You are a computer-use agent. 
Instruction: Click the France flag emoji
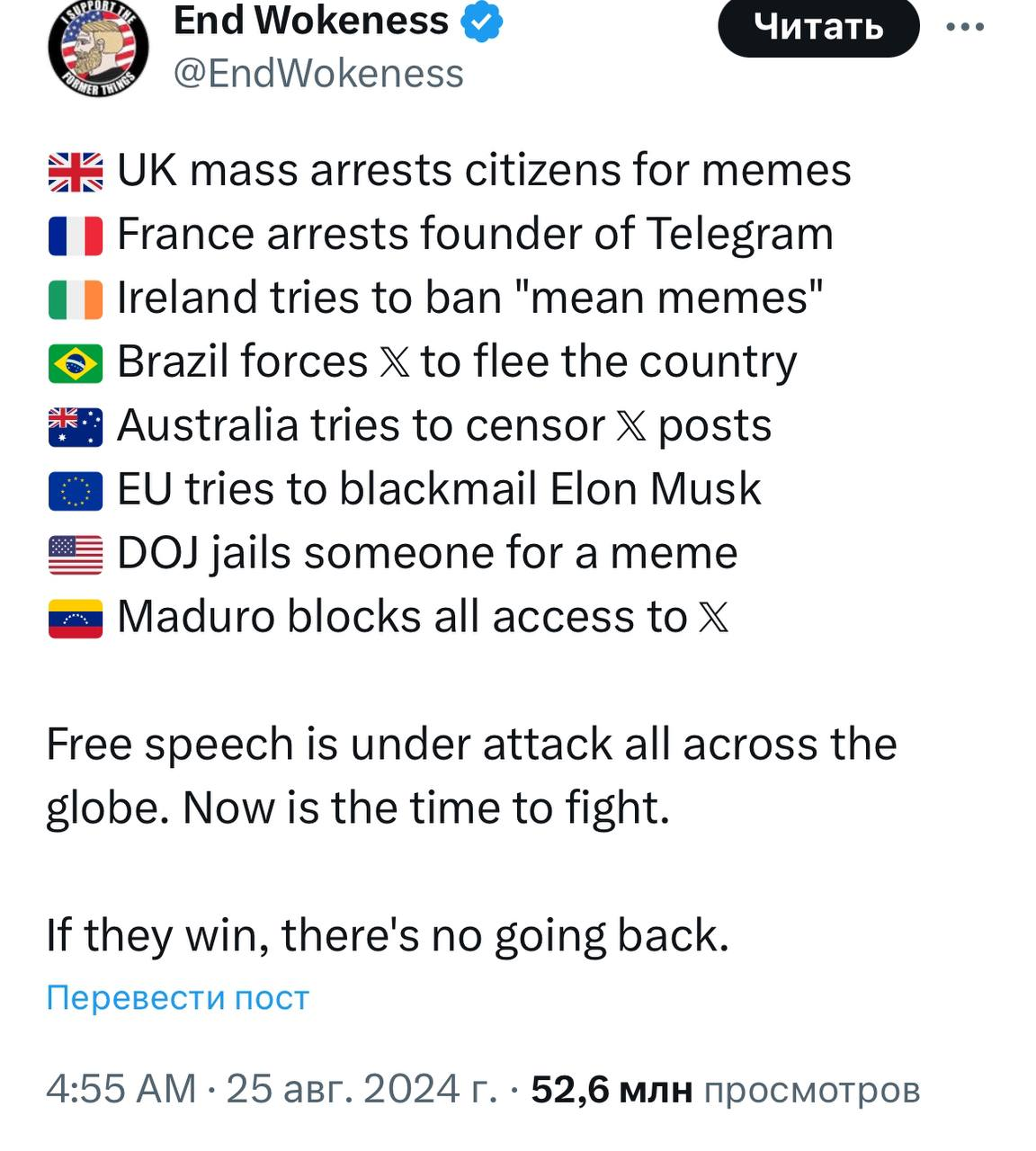coord(76,236)
